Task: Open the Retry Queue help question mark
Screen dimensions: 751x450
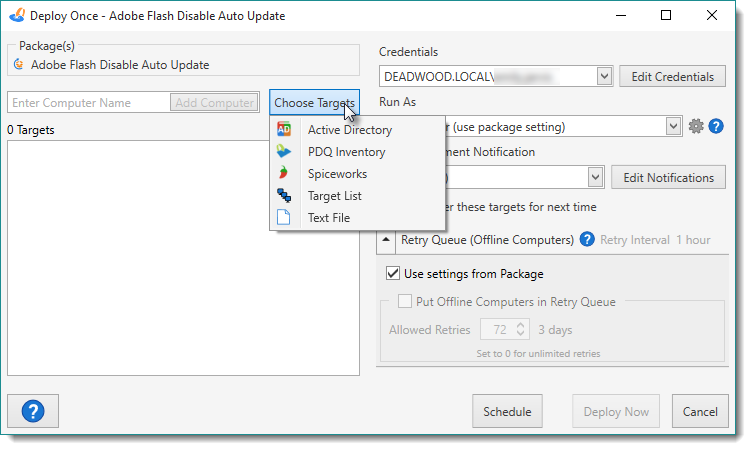Action: click(x=587, y=239)
